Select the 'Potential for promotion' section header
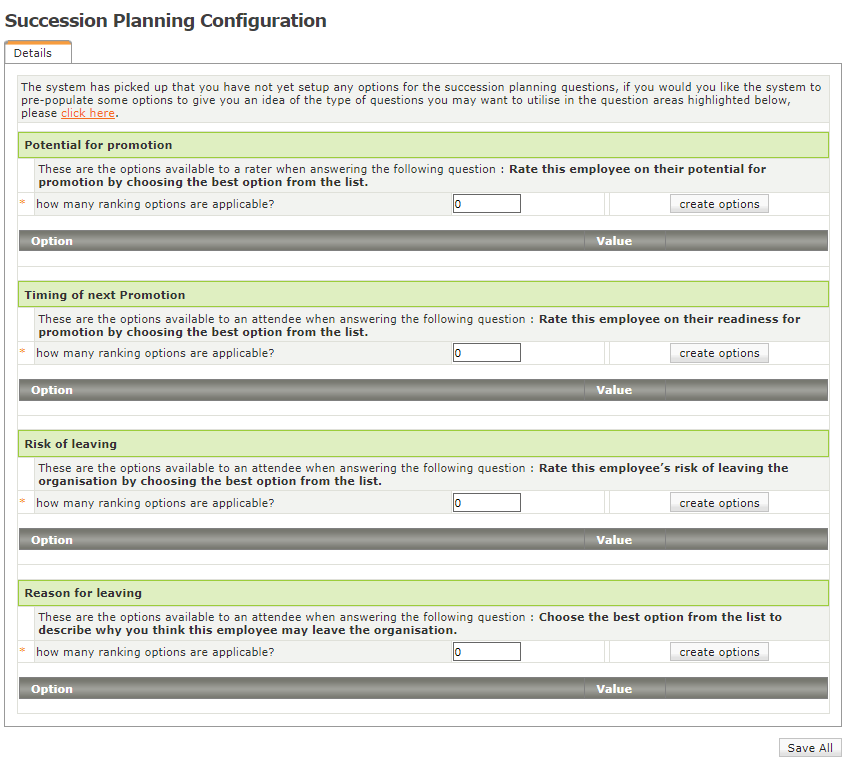 [x=98, y=145]
